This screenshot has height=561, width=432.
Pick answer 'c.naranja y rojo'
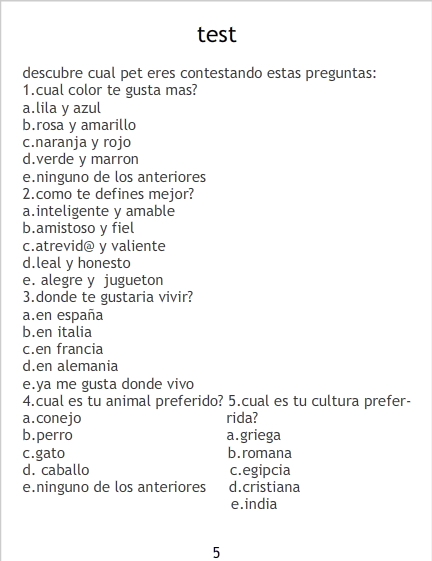(x=77, y=143)
